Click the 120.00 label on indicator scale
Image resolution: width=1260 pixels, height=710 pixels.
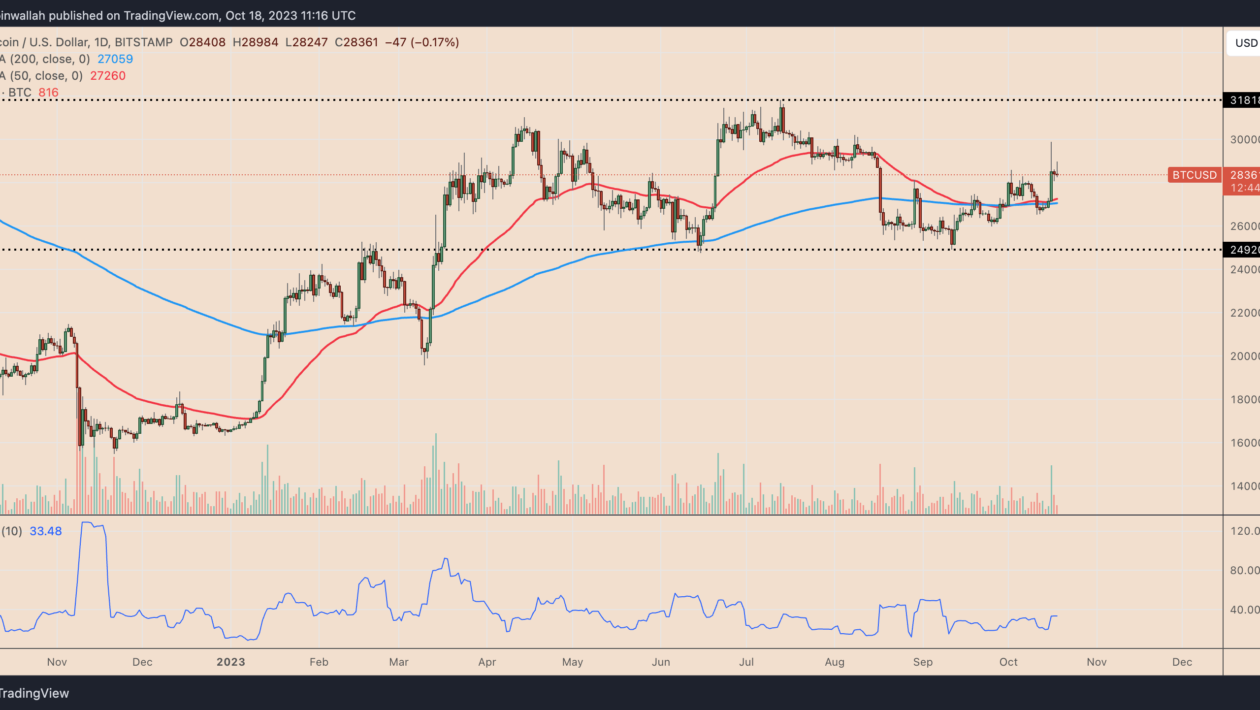pos(1245,531)
